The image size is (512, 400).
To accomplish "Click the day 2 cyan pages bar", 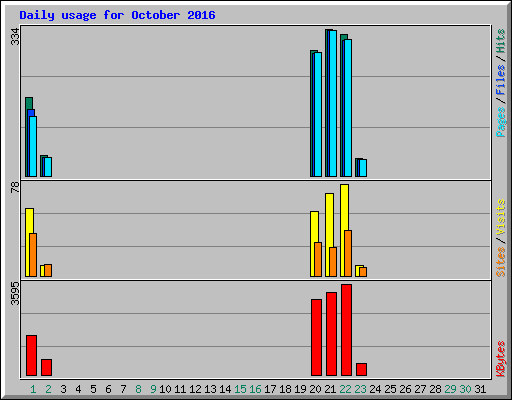I will pos(48,167).
